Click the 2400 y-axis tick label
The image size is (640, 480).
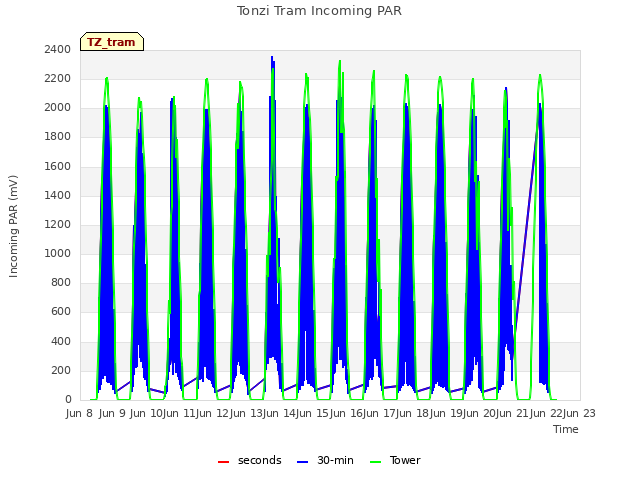click(58, 49)
